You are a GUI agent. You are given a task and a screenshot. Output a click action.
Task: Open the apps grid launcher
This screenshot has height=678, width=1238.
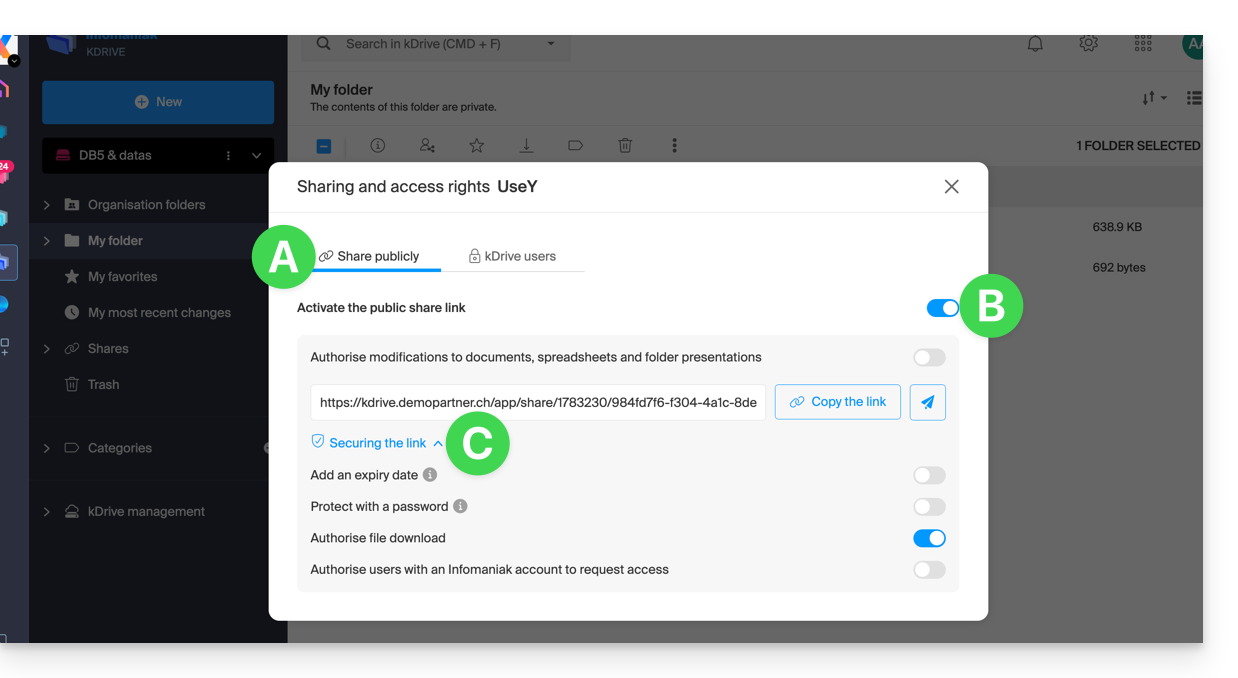click(1143, 44)
